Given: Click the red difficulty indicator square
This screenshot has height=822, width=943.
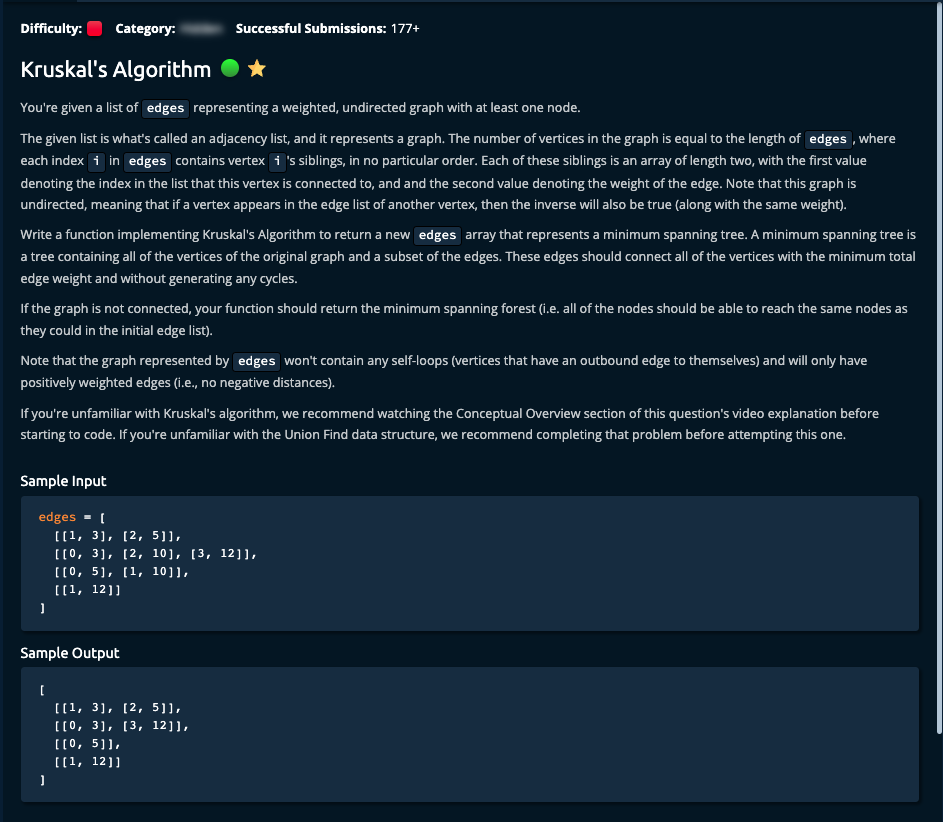Looking at the screenshot, I should pyautogui.click(x=95, y=29).
